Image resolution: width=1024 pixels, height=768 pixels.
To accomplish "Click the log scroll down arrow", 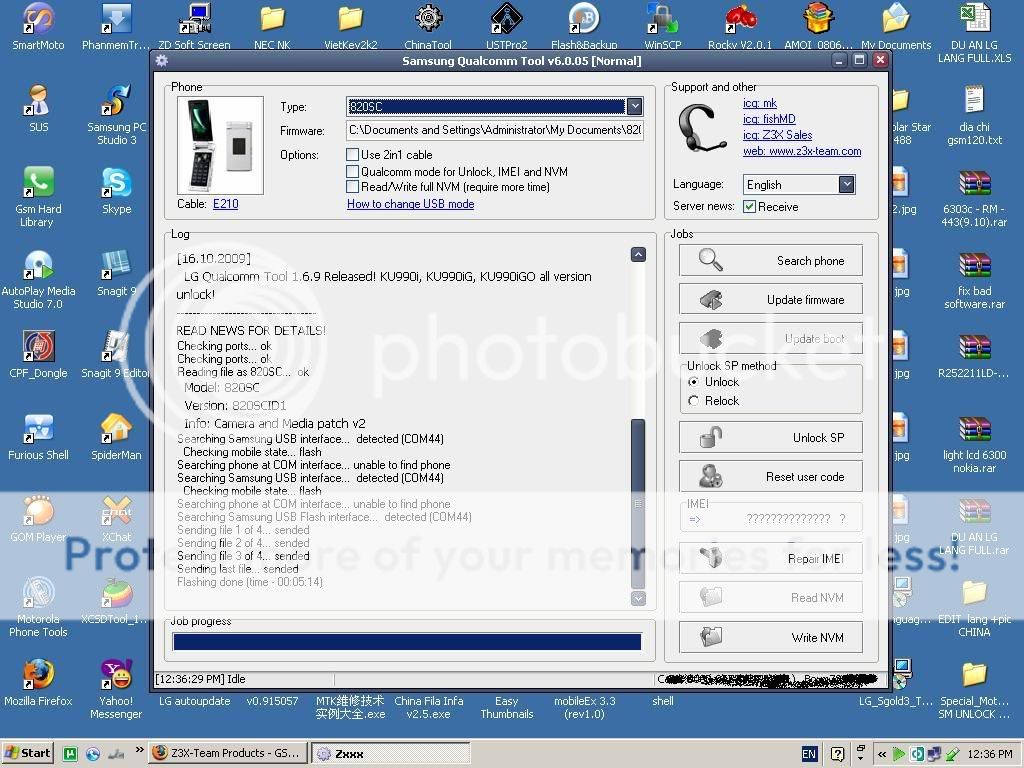I will pyautogui.click(x=638, y=598).
